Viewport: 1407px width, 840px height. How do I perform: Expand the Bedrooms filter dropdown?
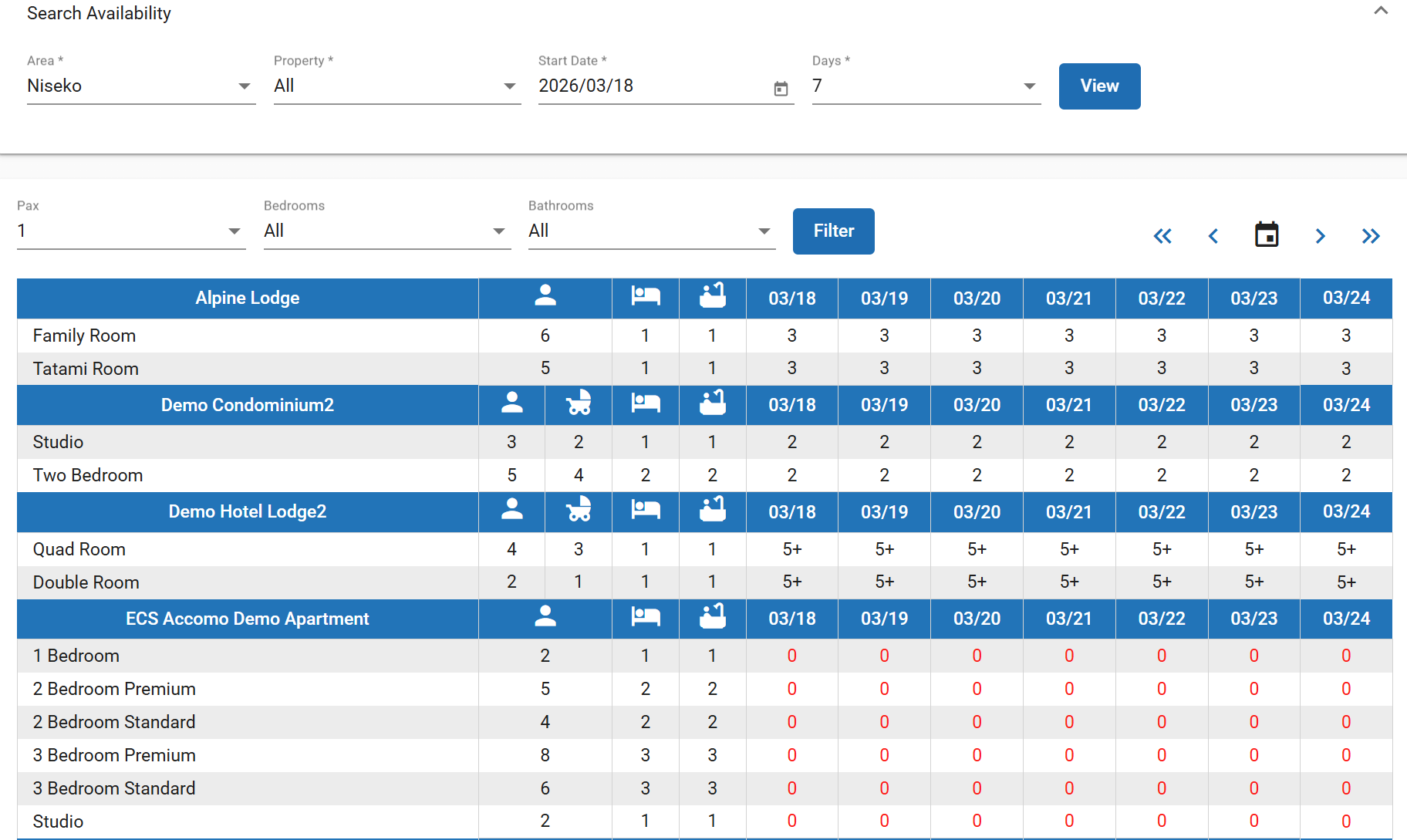point(386,231)
